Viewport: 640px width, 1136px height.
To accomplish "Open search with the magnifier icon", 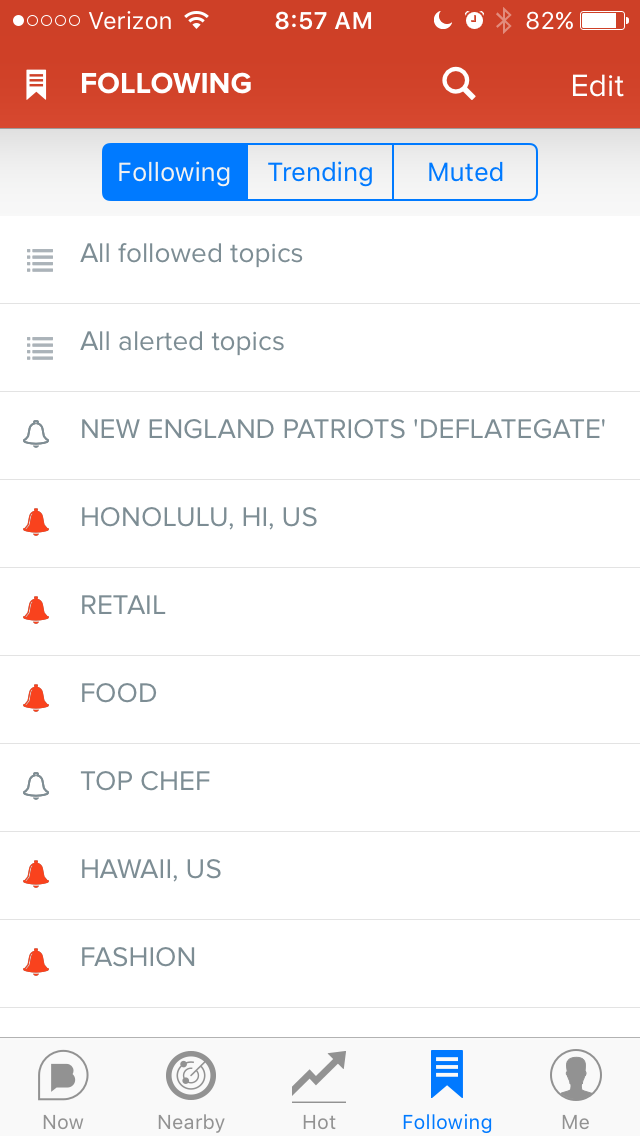I will [458, 84].
